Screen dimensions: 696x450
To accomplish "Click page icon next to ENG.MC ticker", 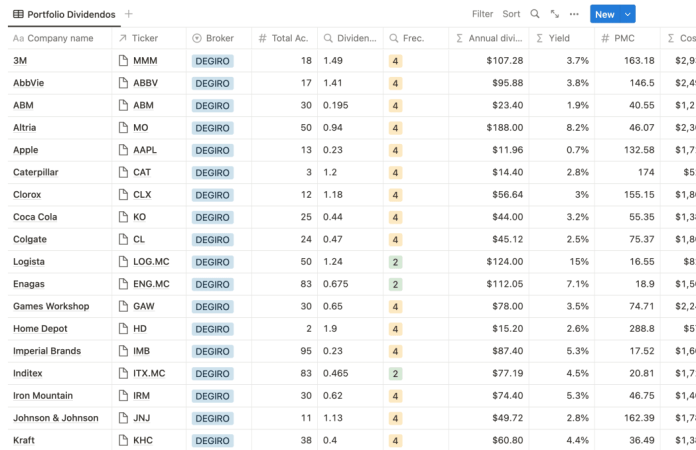I will coord(123,284).
